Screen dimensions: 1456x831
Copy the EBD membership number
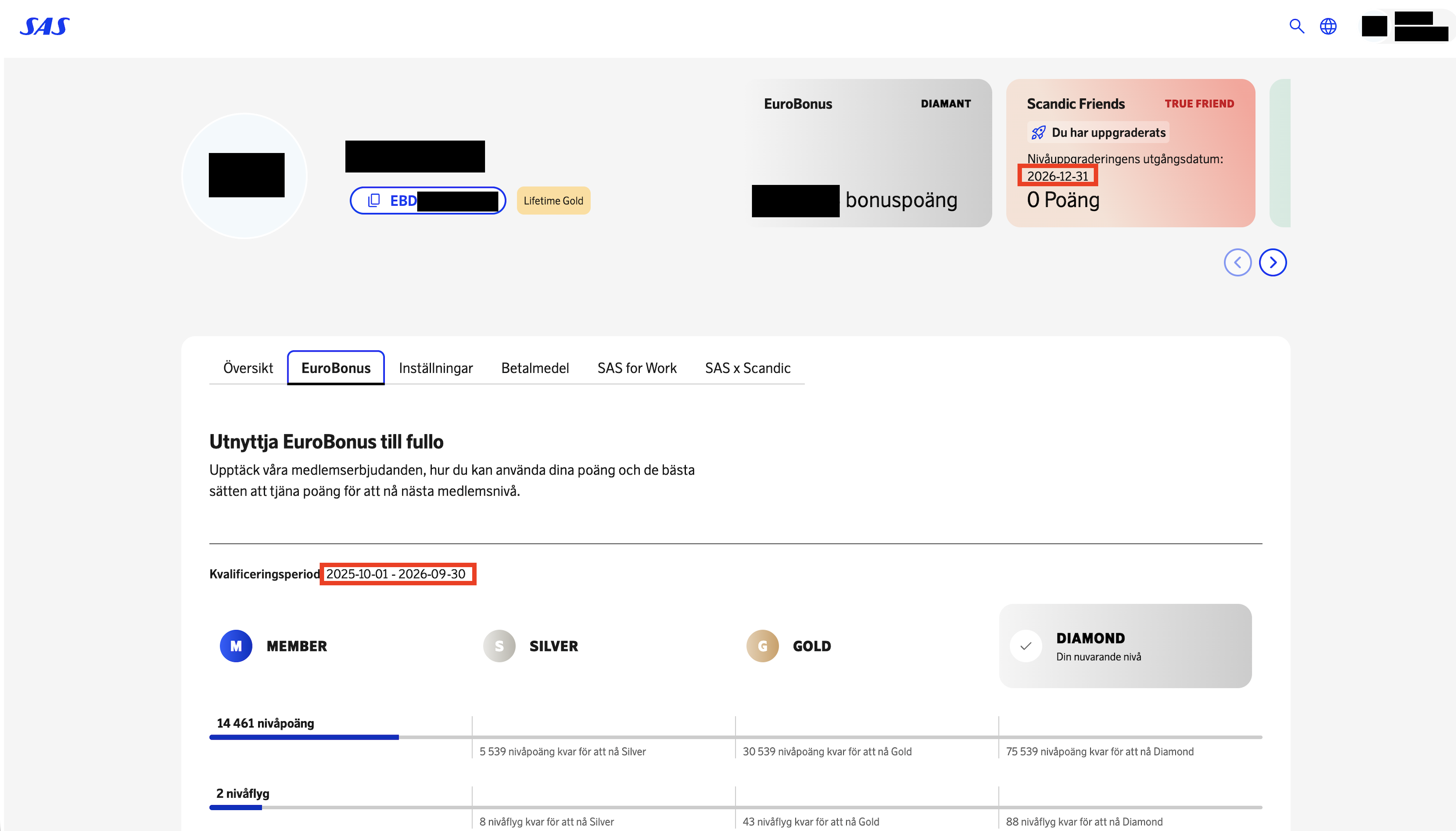[428, 200]
